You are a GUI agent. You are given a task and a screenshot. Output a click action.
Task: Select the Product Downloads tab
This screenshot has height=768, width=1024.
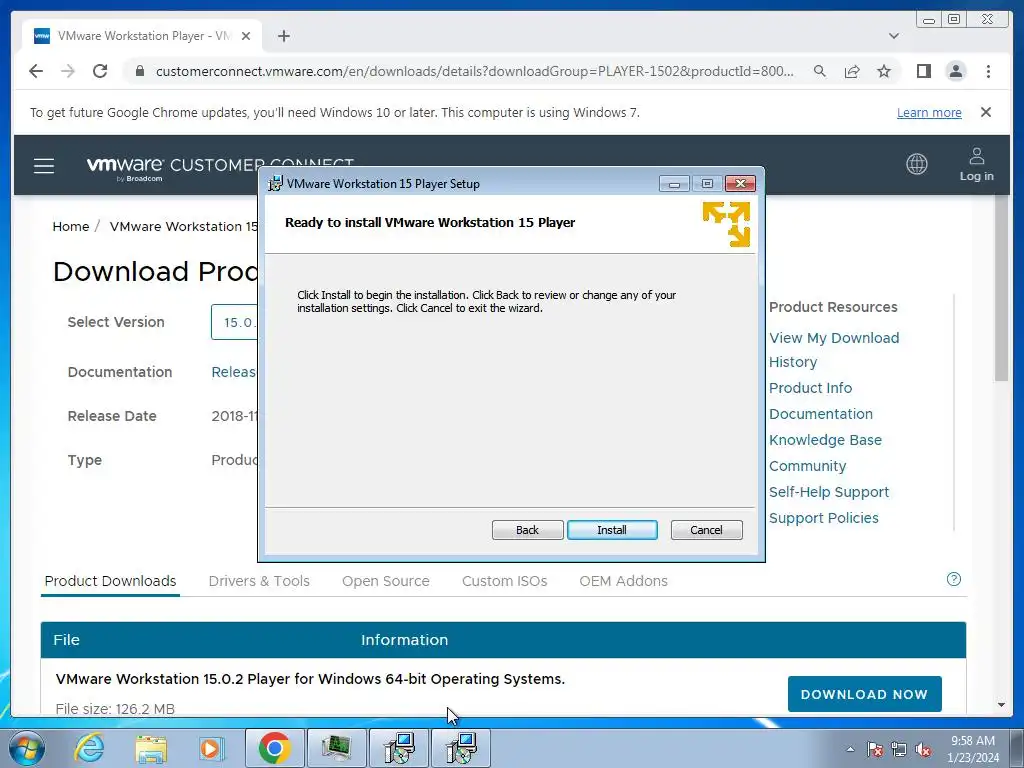[110, 581]
